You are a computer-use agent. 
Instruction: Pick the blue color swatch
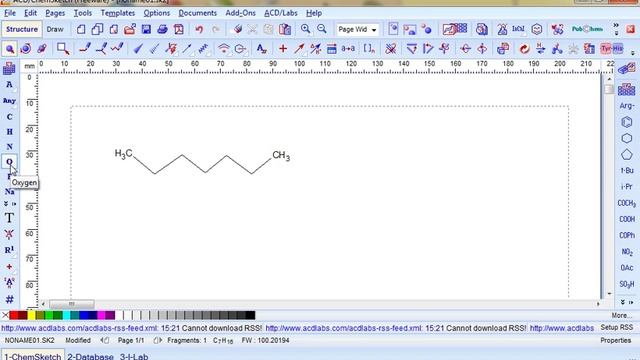coord(84,315)
